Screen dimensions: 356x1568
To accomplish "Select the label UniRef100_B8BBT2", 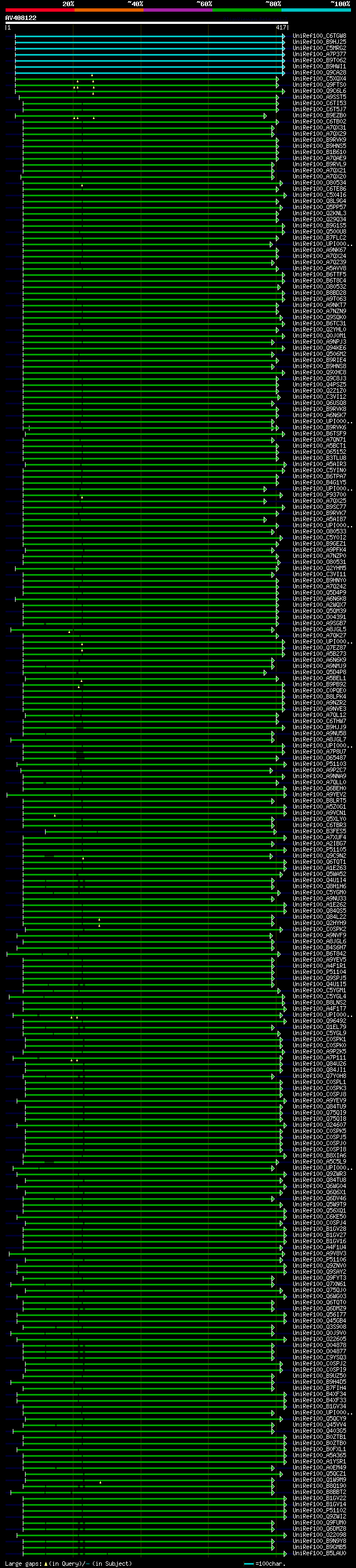I will click(x=319, y=1492).
